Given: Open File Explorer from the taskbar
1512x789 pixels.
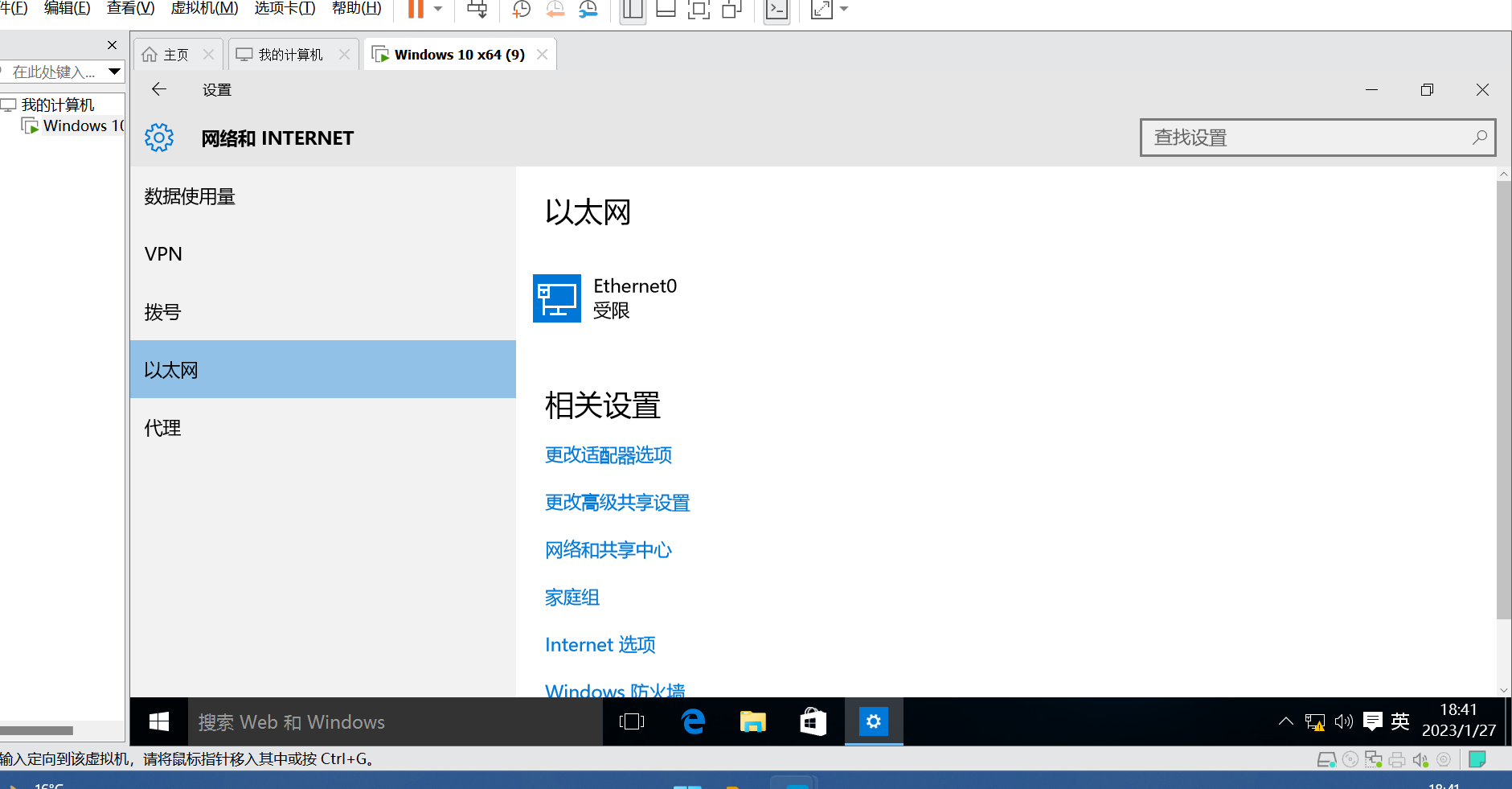Looking at the screenshot, I should coord(753,721).
